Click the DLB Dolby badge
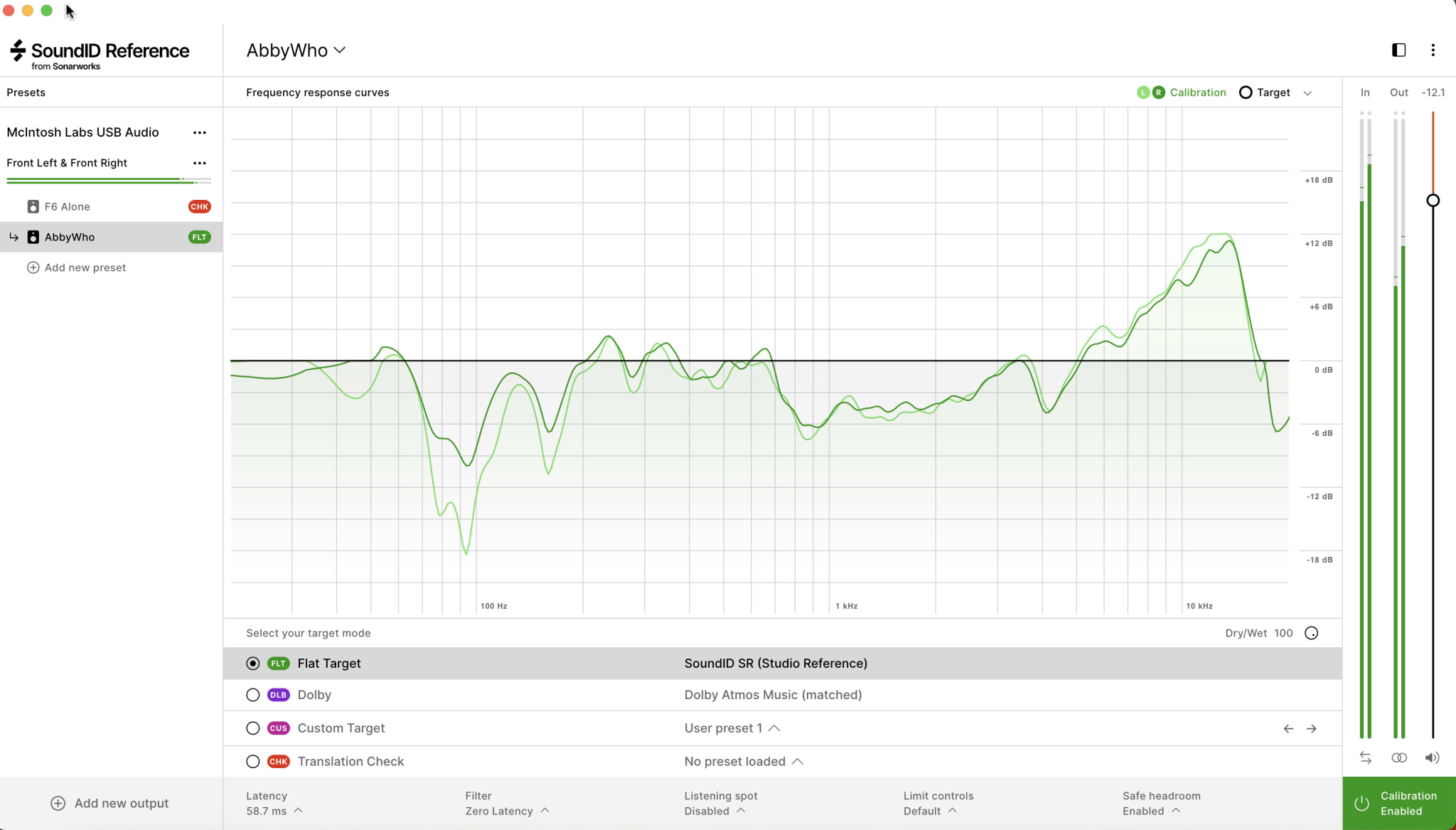The width and height of the screenshot is (1456, 830). coord(278,695)
